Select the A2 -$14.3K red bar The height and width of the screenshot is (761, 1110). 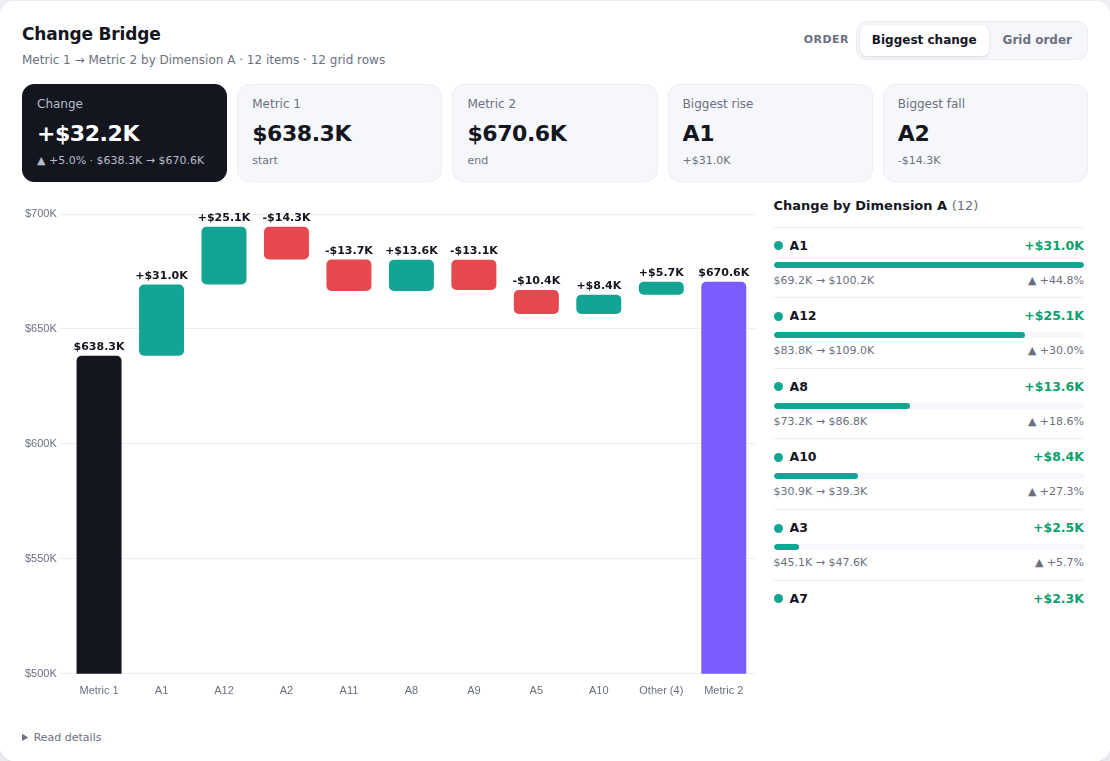click(x=286, y=243)
